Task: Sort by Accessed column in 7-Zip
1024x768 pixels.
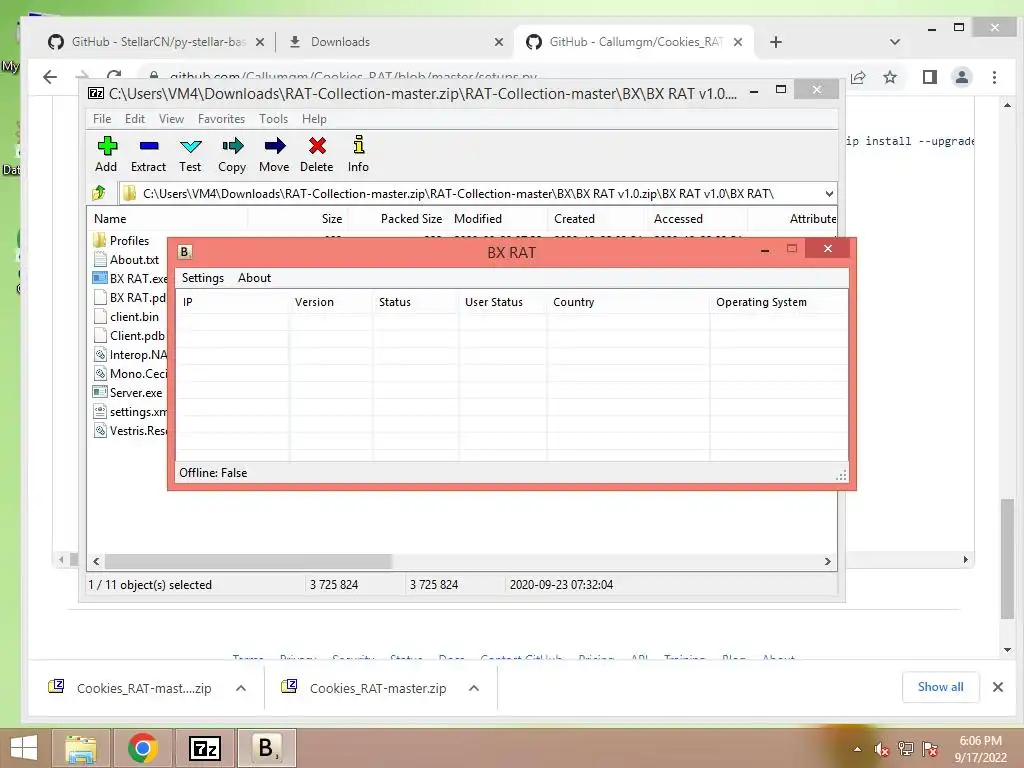Action: [697, 219]
